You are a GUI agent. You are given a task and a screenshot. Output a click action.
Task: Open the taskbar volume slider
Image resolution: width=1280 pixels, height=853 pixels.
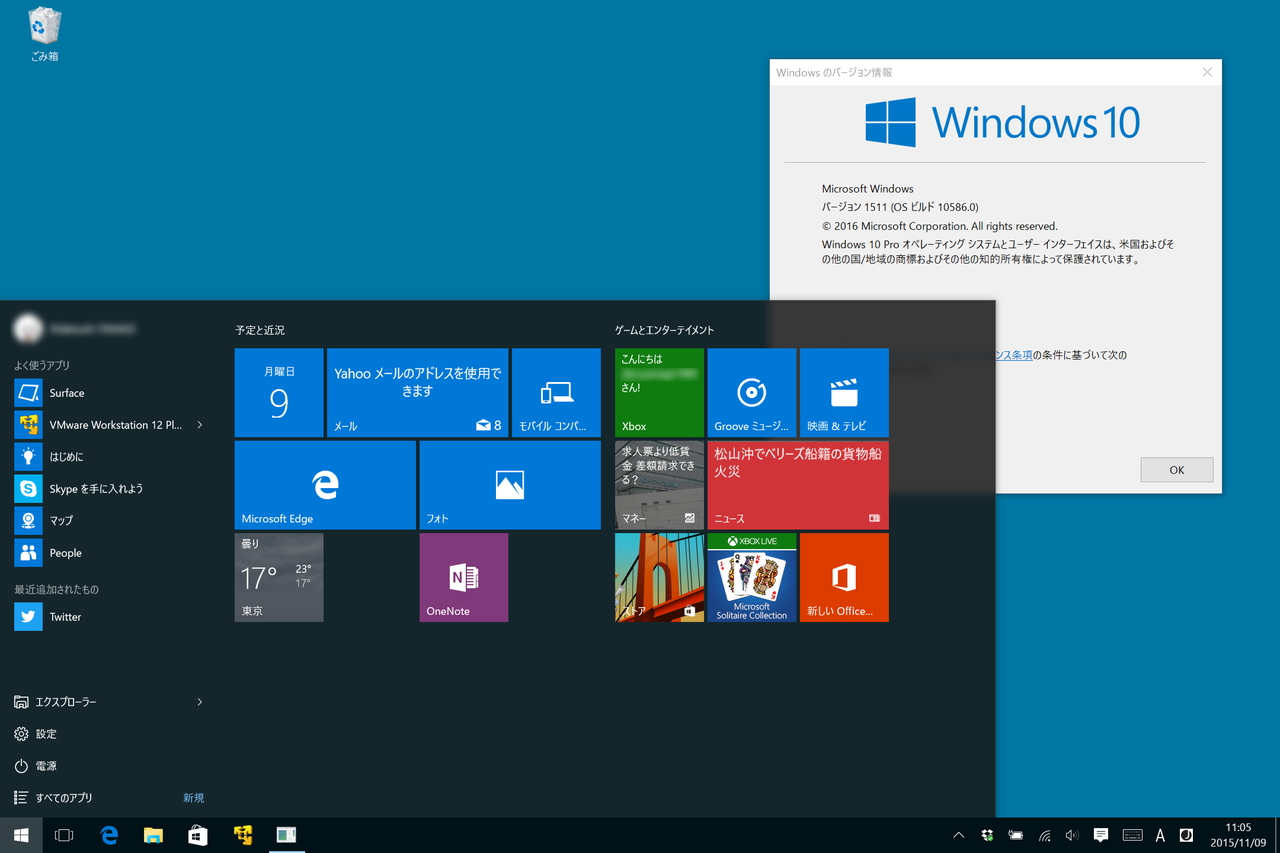pyautogui.click(x=1071, y=835)
